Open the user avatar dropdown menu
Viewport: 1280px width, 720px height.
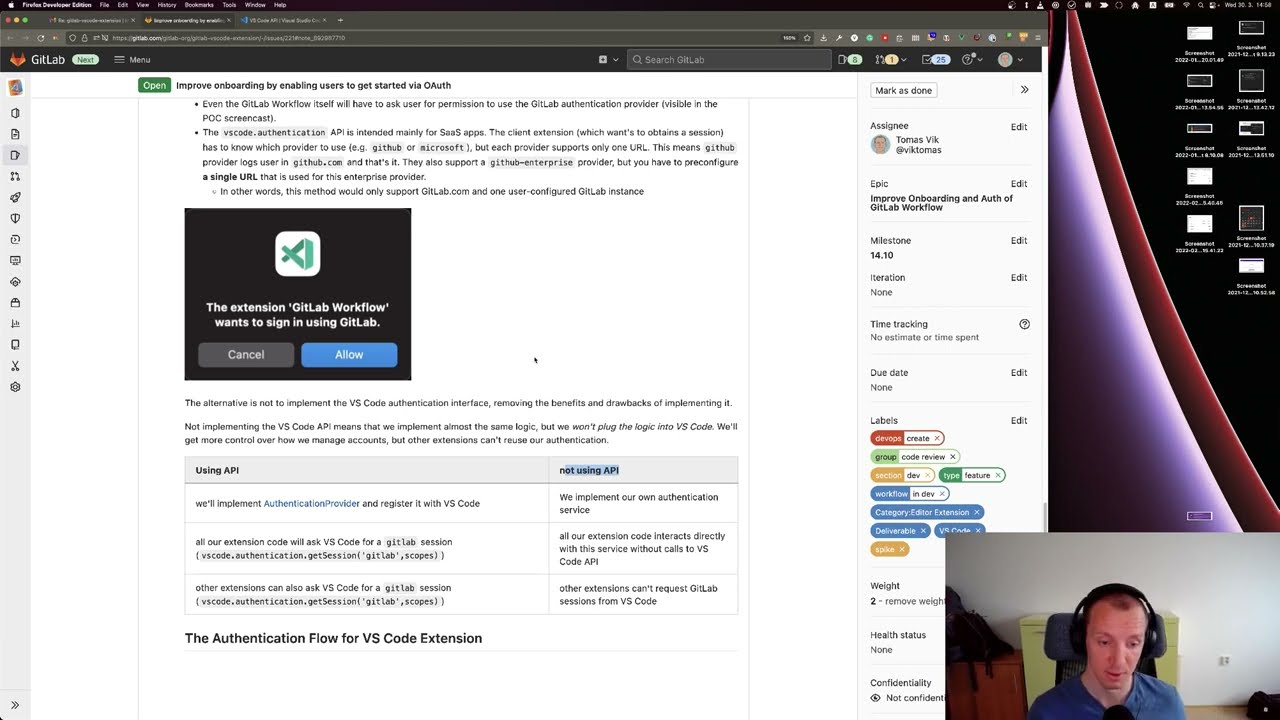(x=1010, y=60)
